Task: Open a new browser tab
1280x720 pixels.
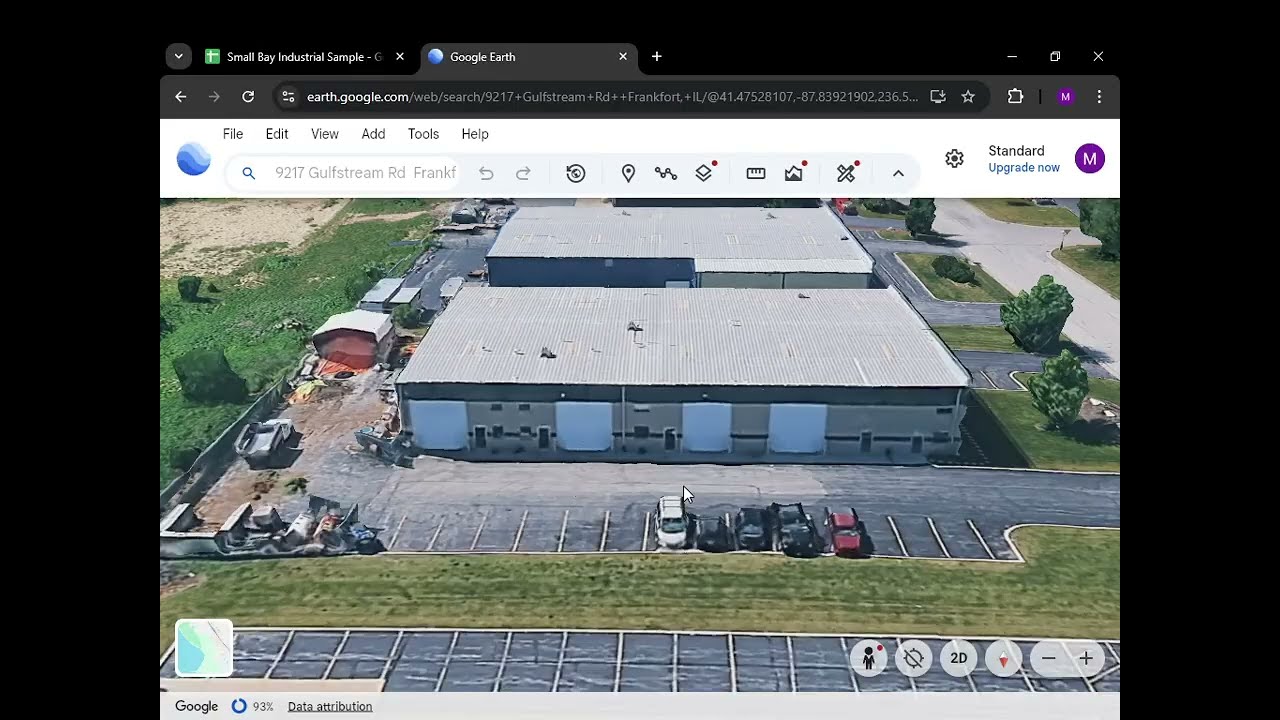Action: pyautogui.click(x=657, y=57)
